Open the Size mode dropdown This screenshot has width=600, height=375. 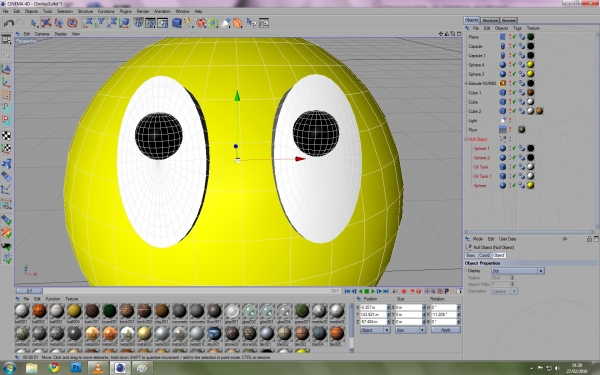coord(410,330)
